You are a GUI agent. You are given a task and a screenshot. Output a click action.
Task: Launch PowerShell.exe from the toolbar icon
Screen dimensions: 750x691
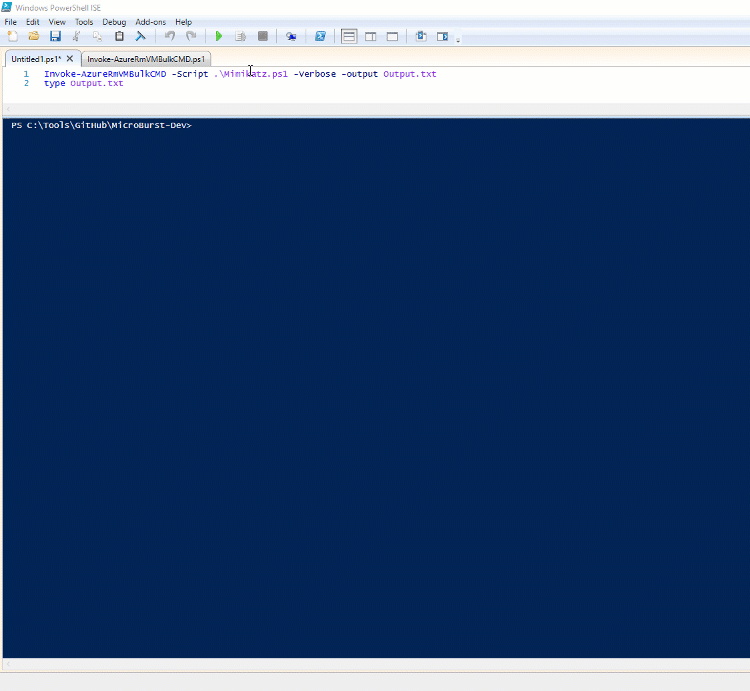[x=320, y=36]
